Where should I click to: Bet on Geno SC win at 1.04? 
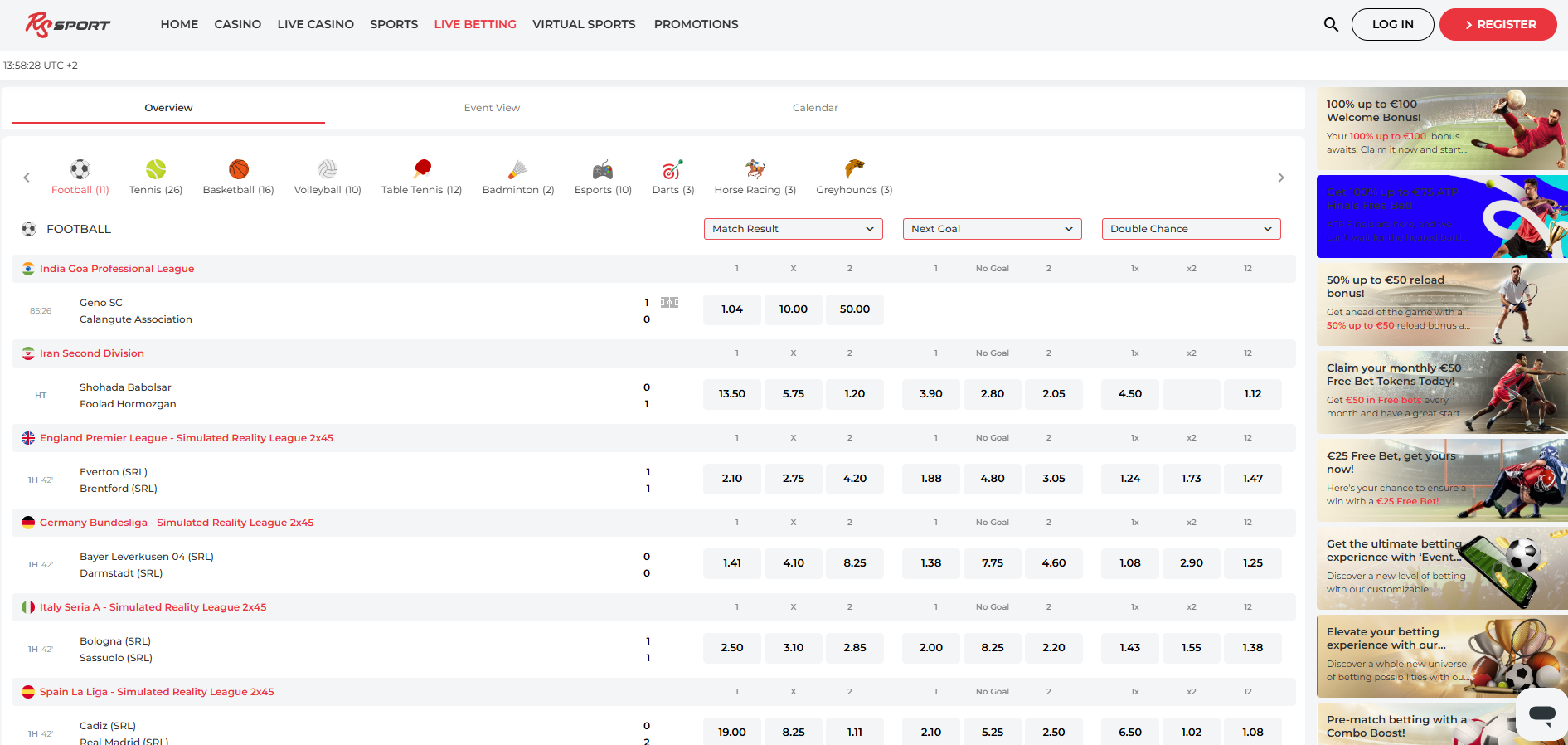pyautogui.click(x=732, y=309)
